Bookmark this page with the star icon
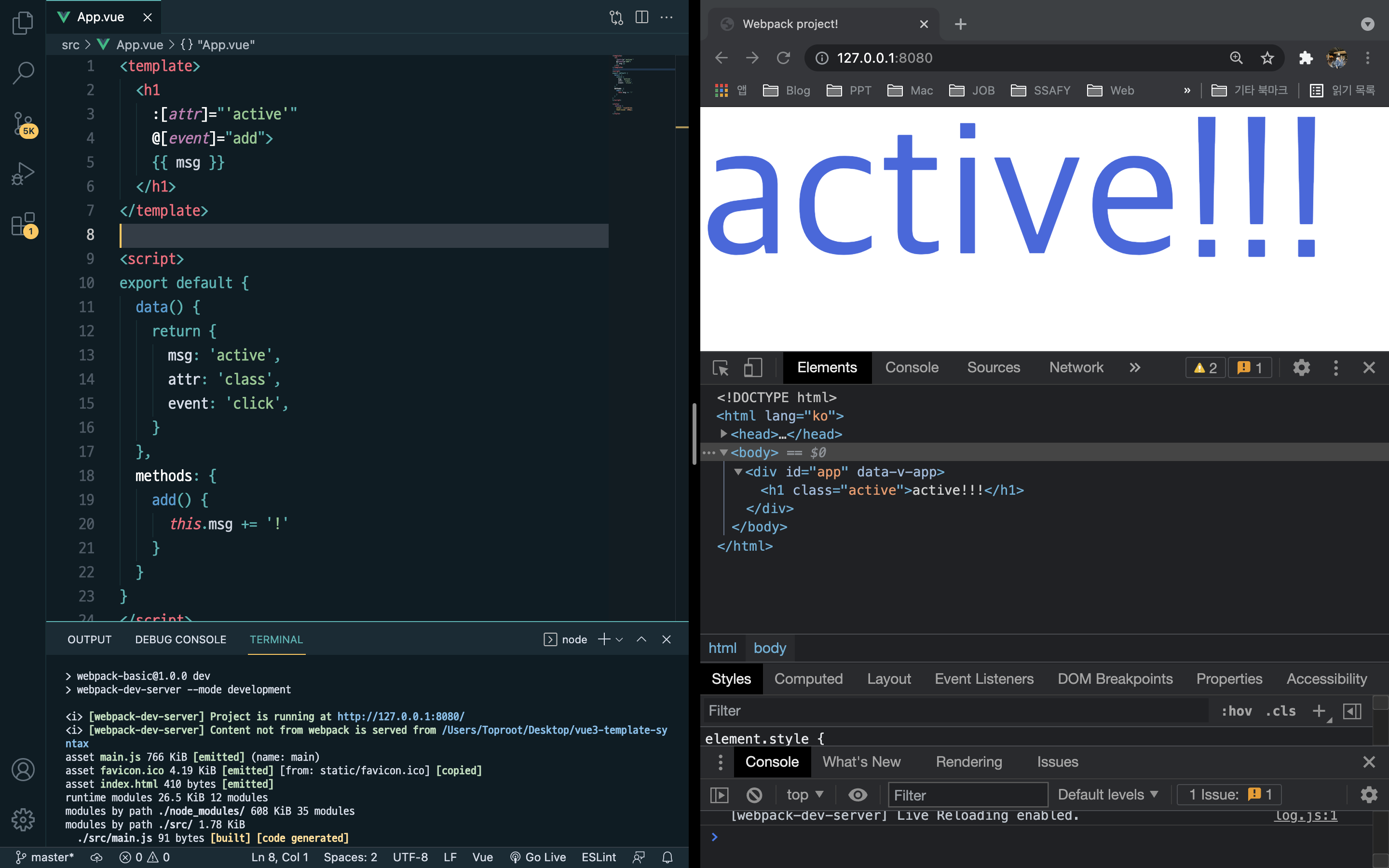 1267,58
